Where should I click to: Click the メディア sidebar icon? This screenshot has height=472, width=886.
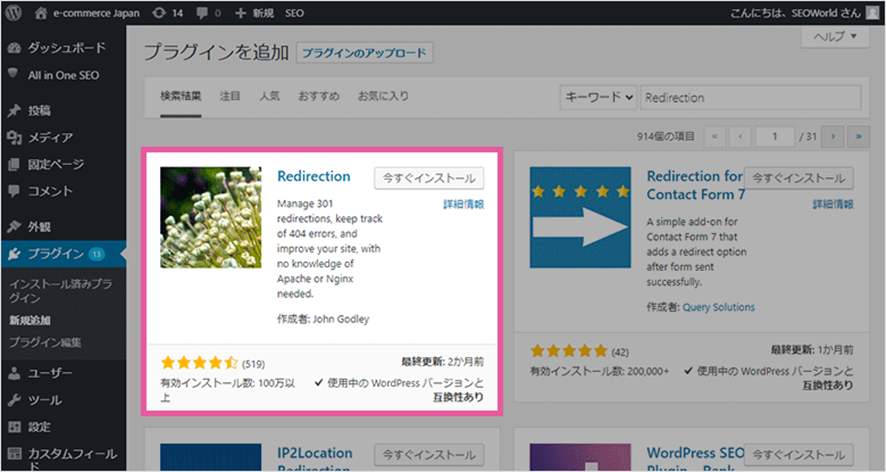(x=14, y=137)
